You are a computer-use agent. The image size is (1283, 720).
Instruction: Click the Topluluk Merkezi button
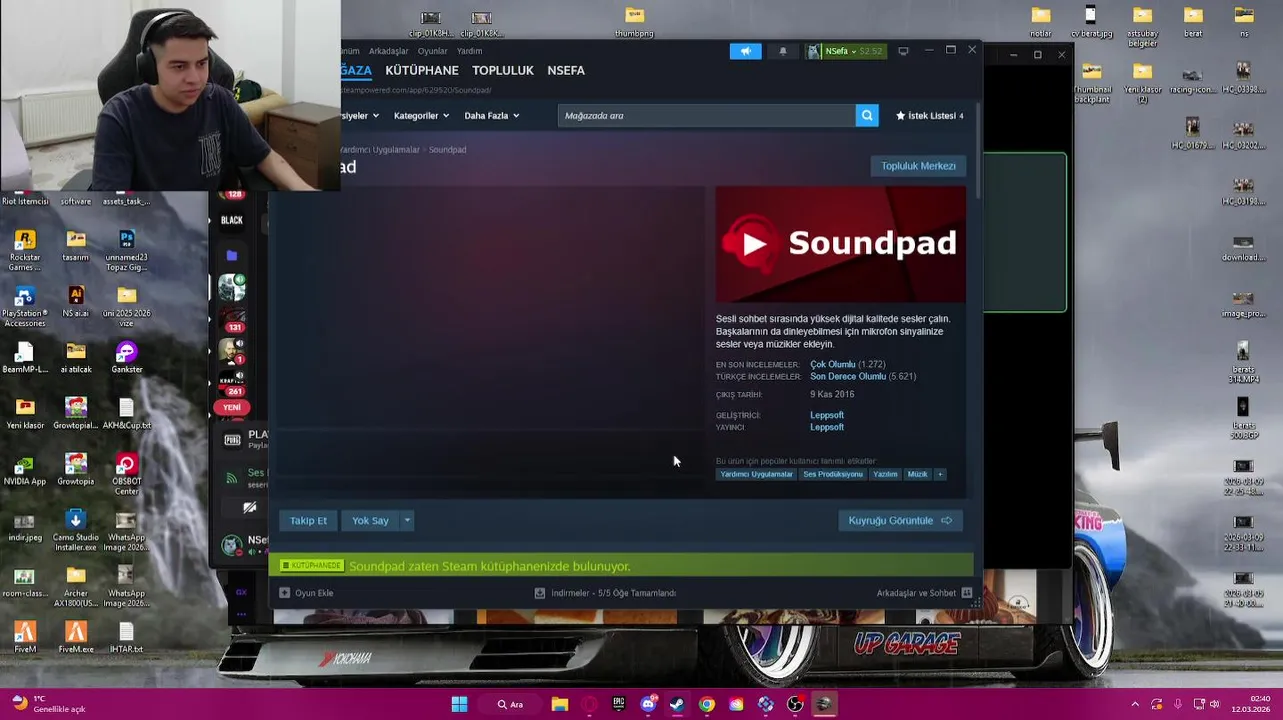click(918, 166)
